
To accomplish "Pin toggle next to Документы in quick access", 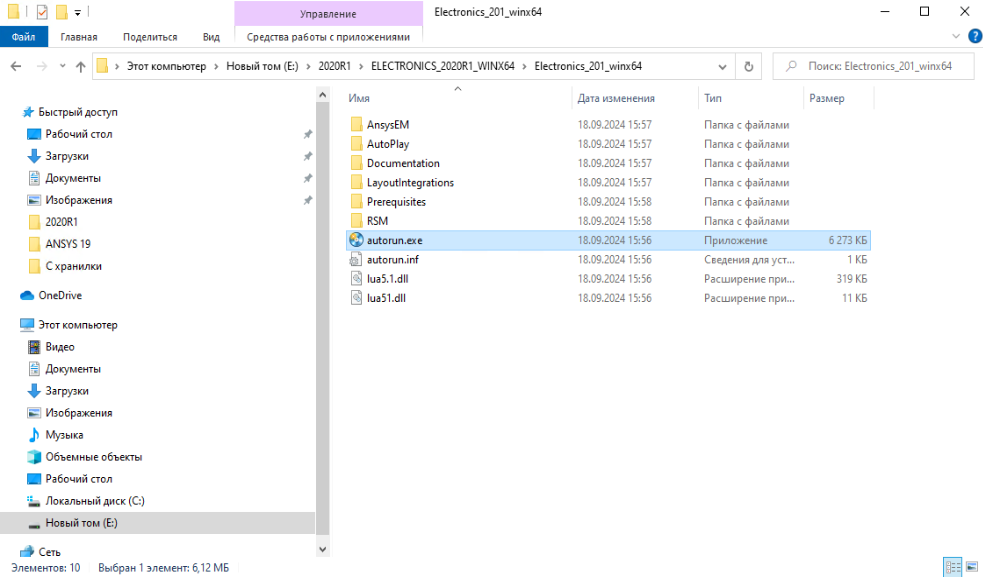I will tap(308, 178).
